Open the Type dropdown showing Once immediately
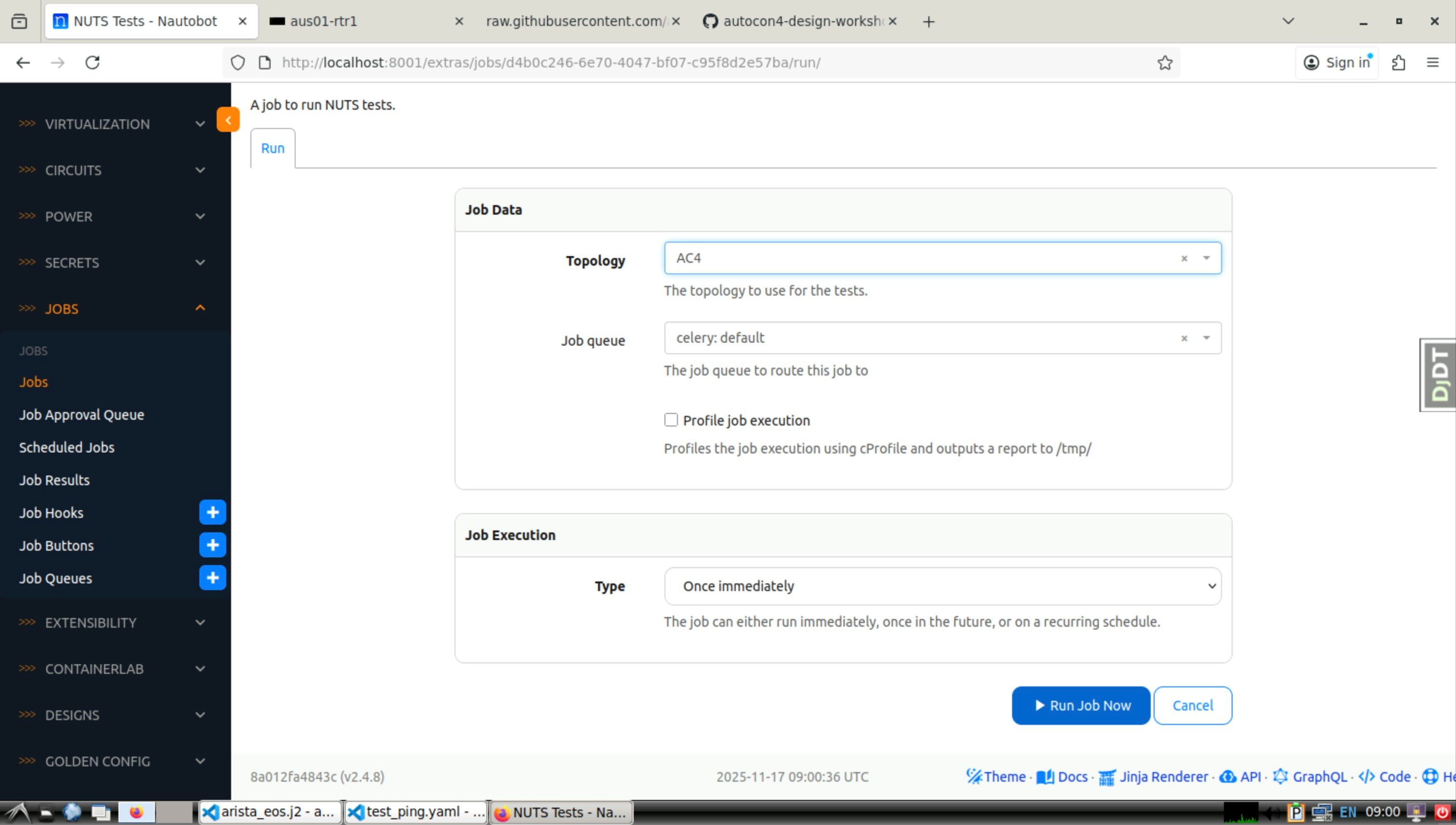 coord(942,586)
